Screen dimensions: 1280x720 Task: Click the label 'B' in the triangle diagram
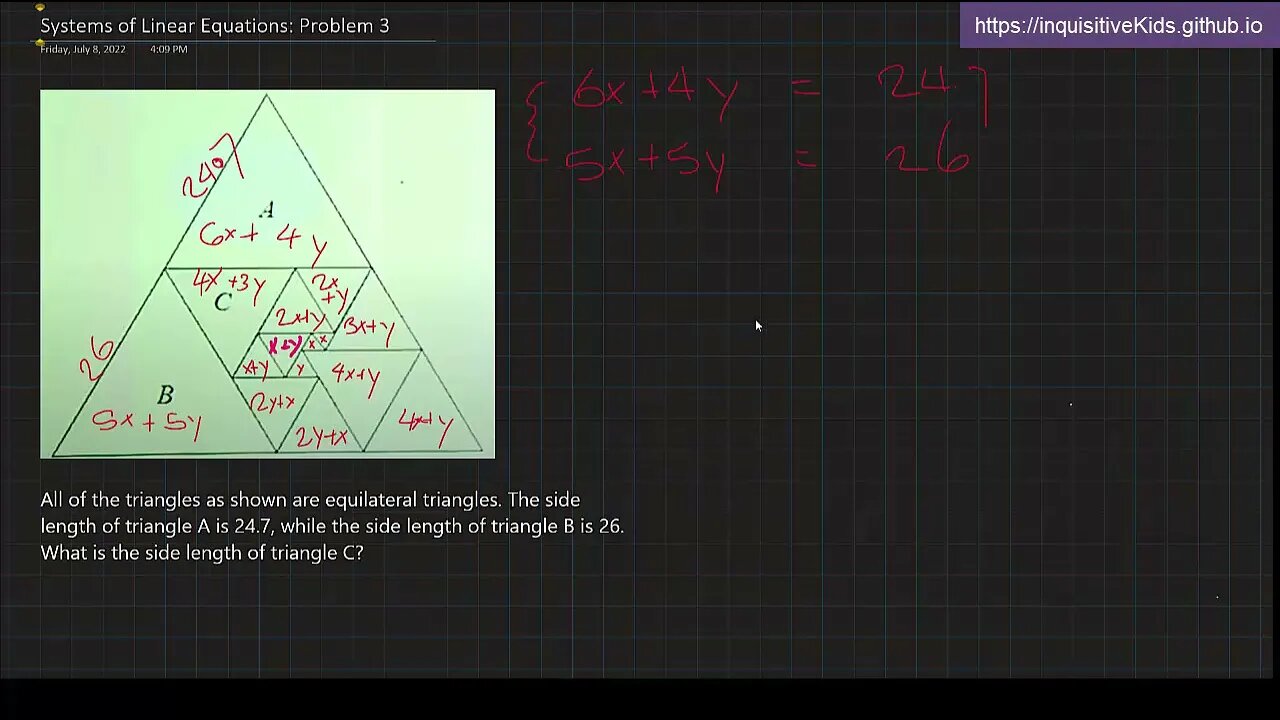tap(166, 396)
